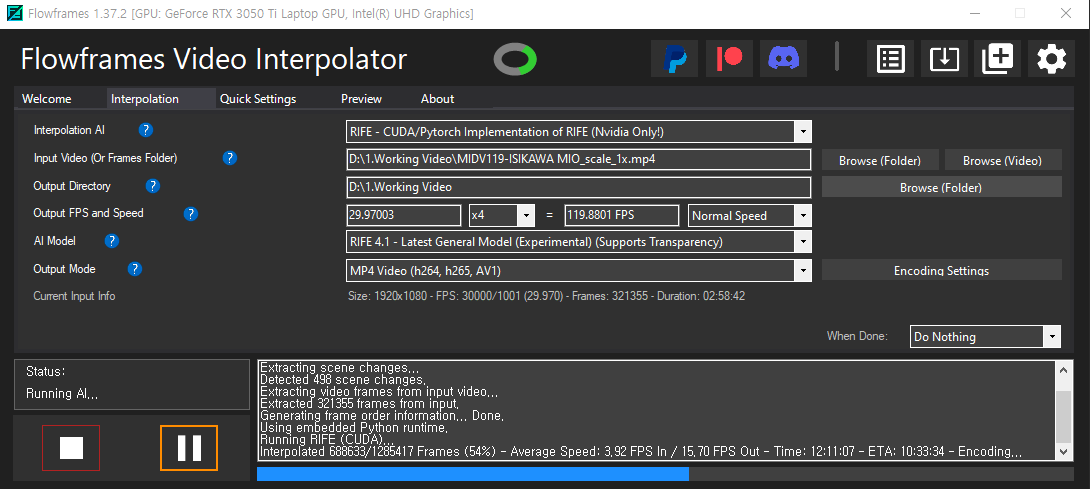Screen dimensions: 1090x489
Task: Click the 'Interpolated 688633/1285417 Frames' log line
Action: click(641, 451)
